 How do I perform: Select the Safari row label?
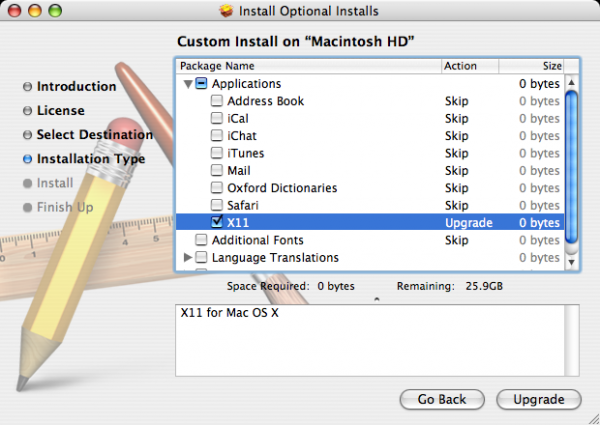pyautogui.click(x=243, y=205)
